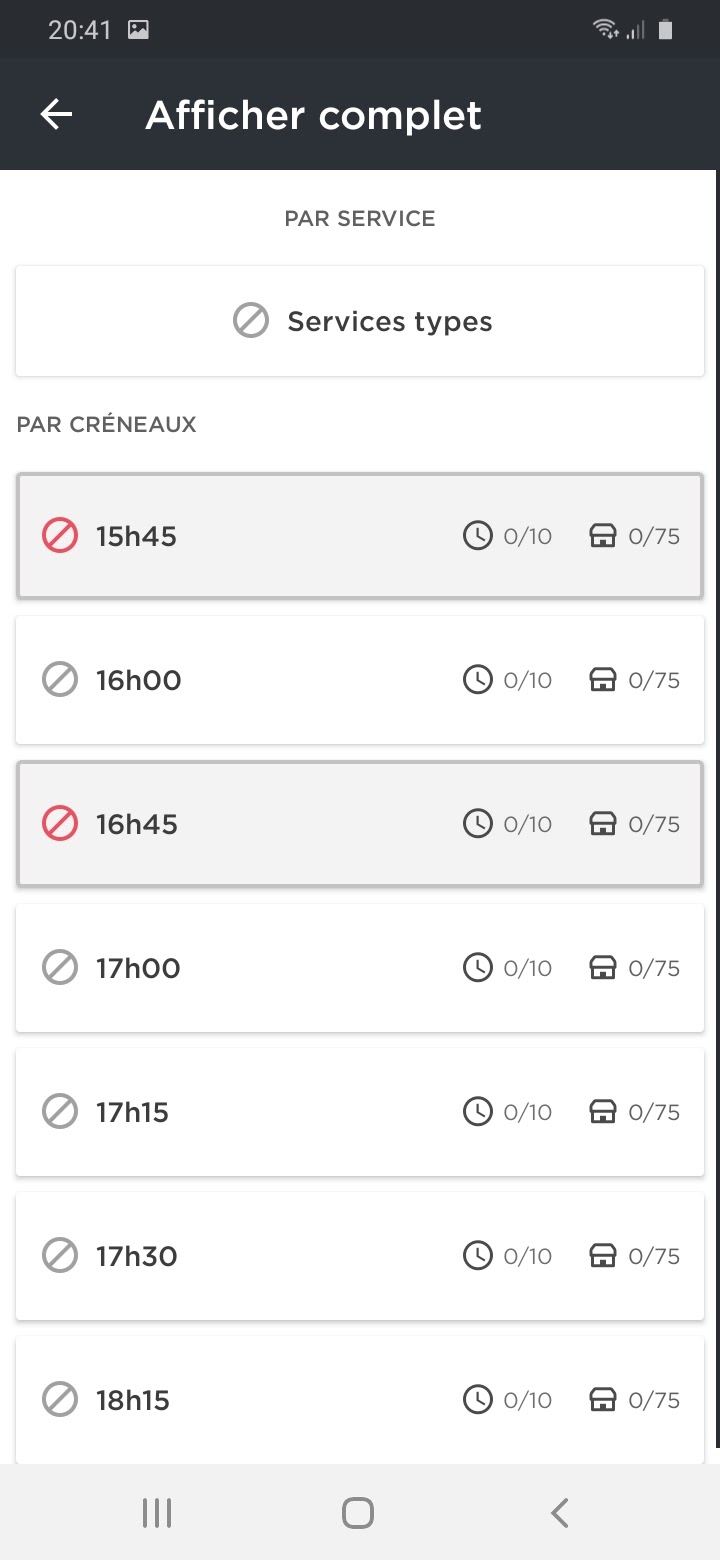
Task: Click the block icon beside 18h15
Action: (60, 1400)
